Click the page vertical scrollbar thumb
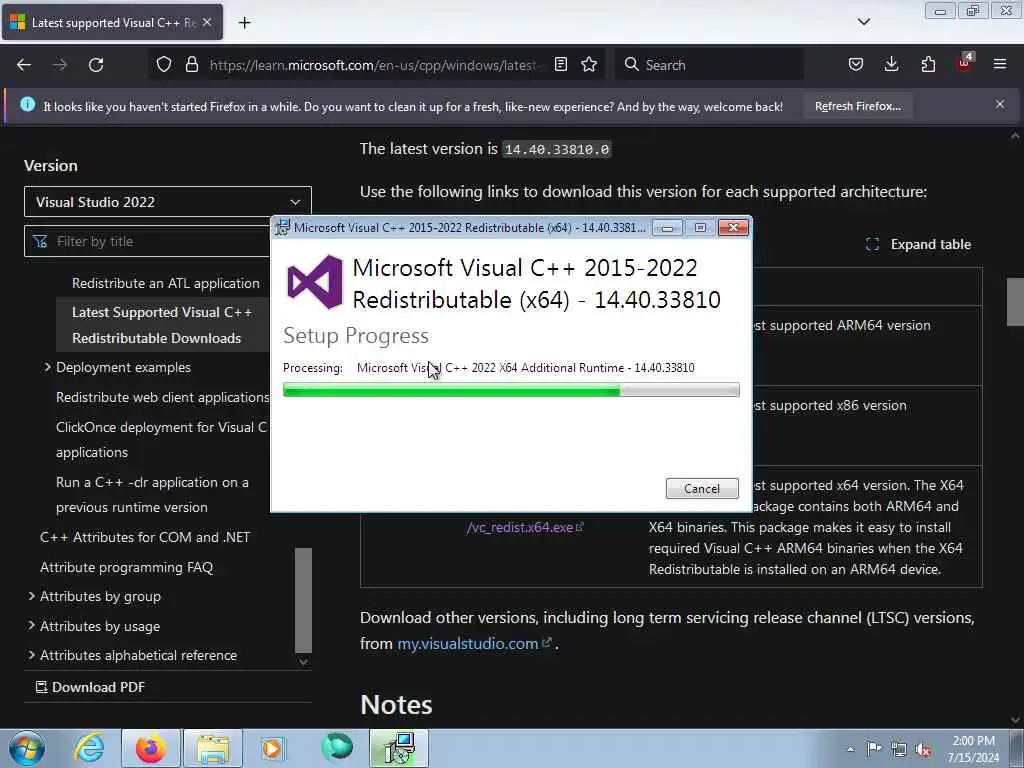1024x768 pixels. (1015, 302)
